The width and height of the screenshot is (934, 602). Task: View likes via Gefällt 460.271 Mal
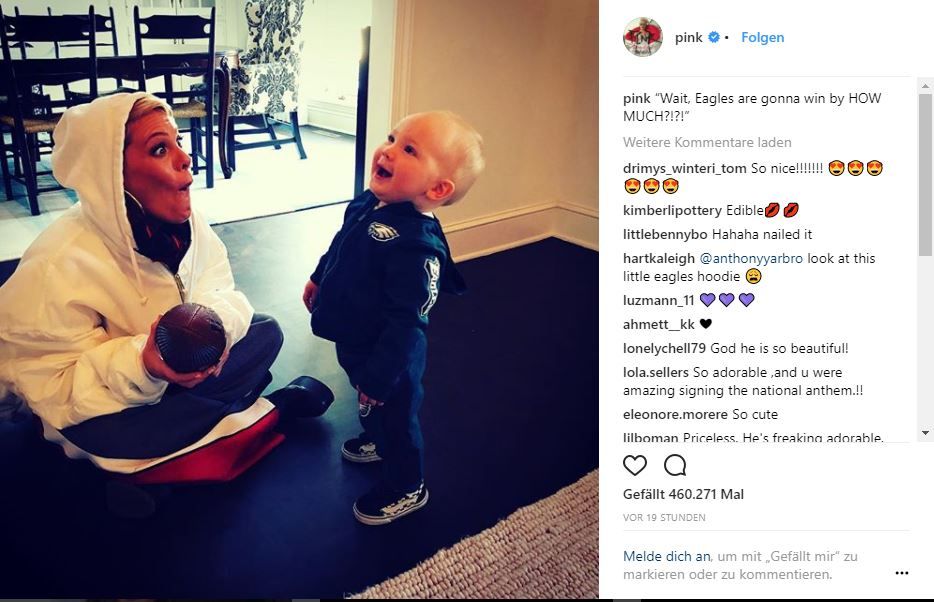point(683,494)
